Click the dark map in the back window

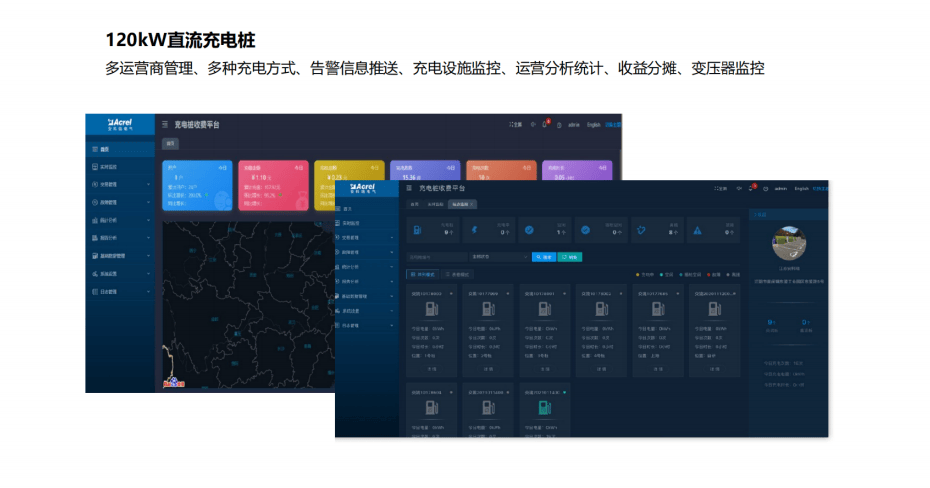(x=248, y=305)
